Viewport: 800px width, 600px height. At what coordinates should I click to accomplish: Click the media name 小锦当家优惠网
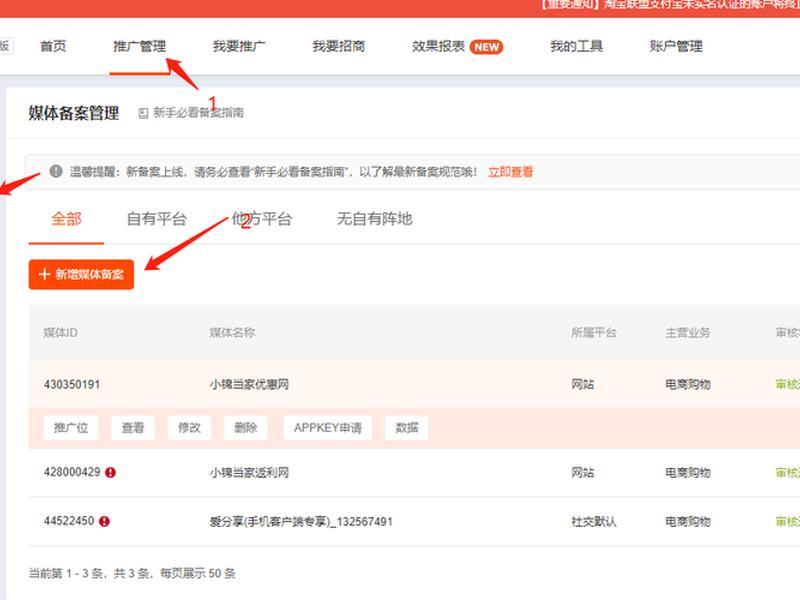point(249,385)
